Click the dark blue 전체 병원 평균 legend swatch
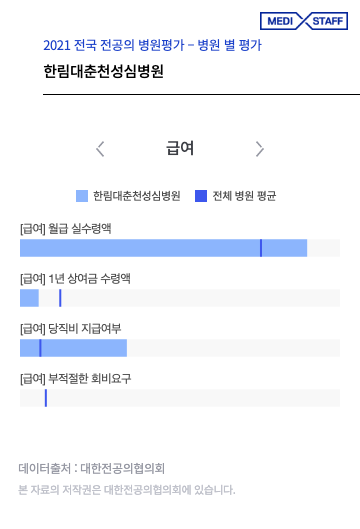This screenshot has width=360, height=529. point(201,196)
